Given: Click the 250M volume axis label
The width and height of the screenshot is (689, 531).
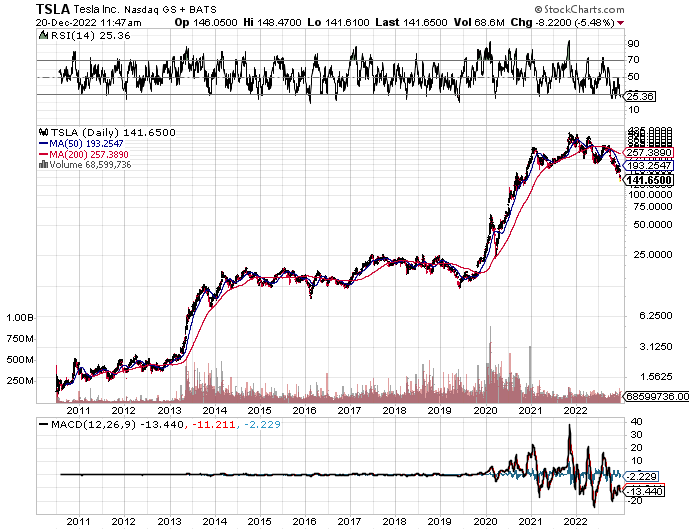Looking at the screenshot, I should 20,381.
